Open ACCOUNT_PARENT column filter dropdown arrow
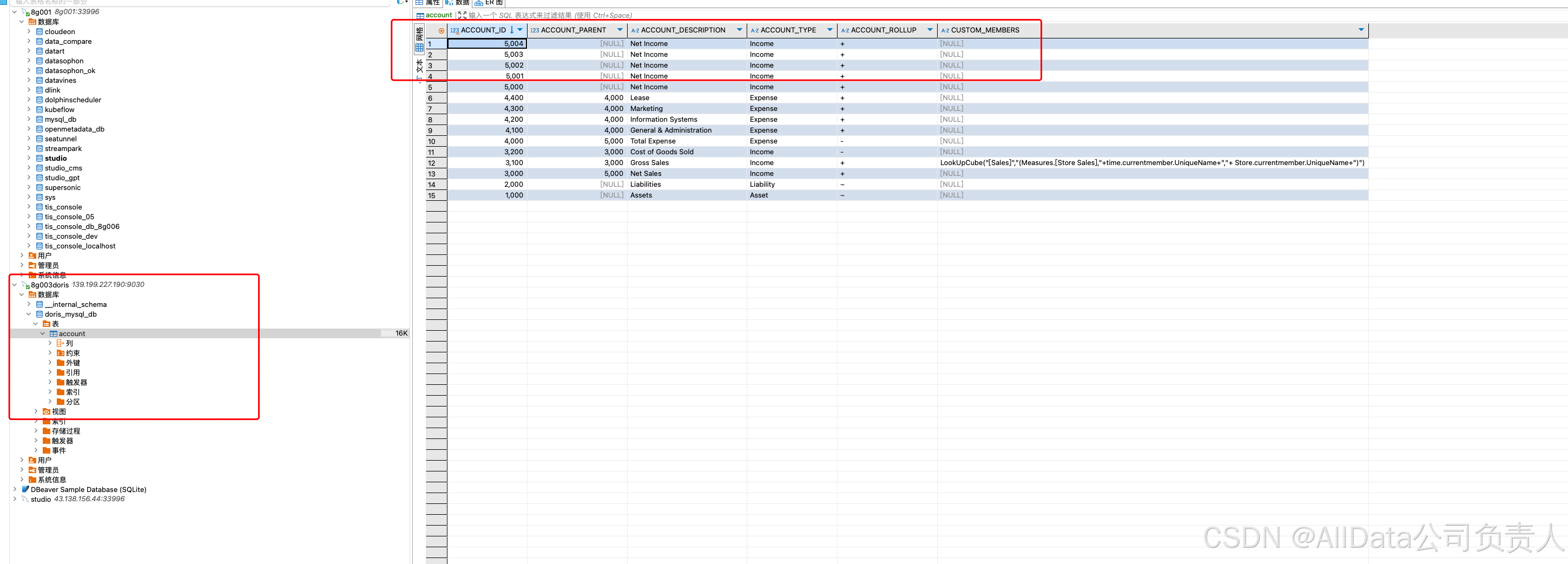1568x564 pixels. point(620,29)
